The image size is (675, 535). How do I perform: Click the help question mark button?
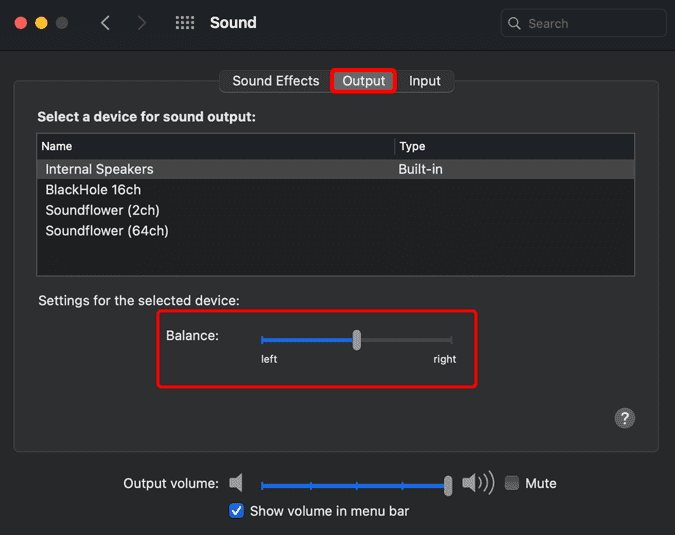624,418
